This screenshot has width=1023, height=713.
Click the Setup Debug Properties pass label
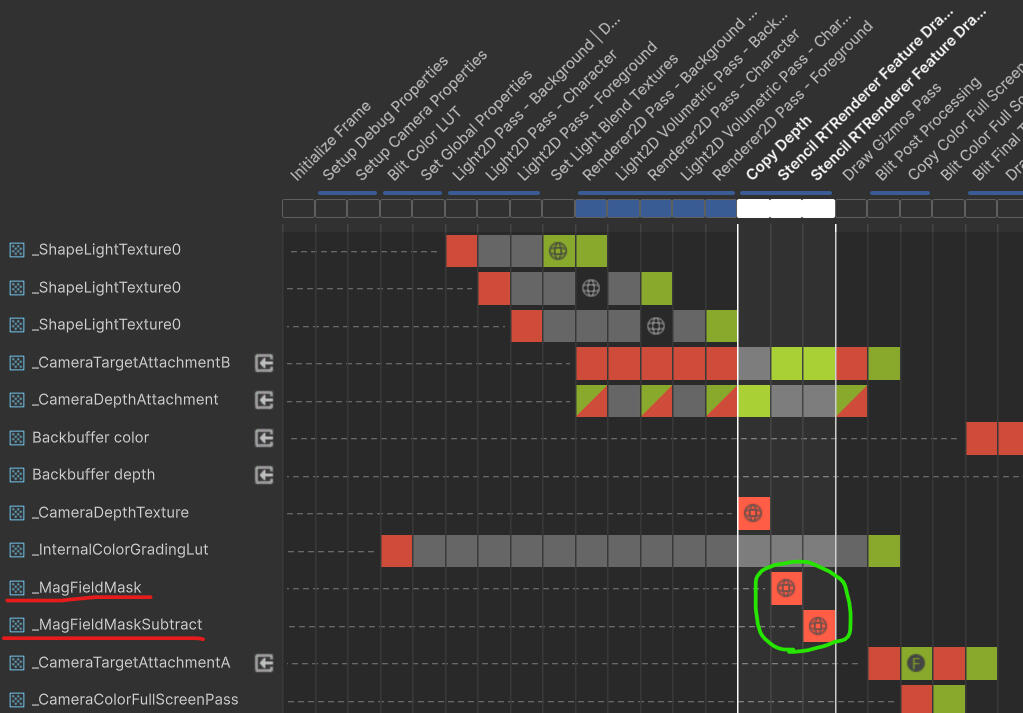(x=385, y=118)
